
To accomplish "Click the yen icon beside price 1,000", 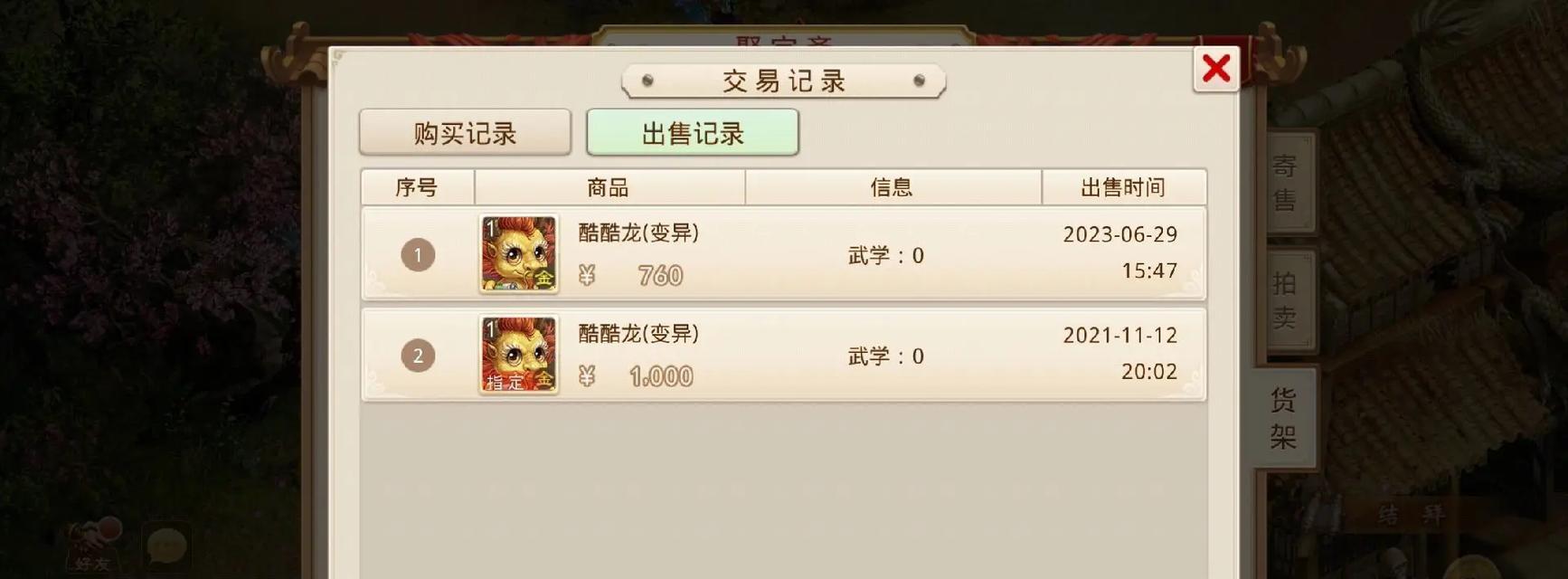I will (587, 375).
